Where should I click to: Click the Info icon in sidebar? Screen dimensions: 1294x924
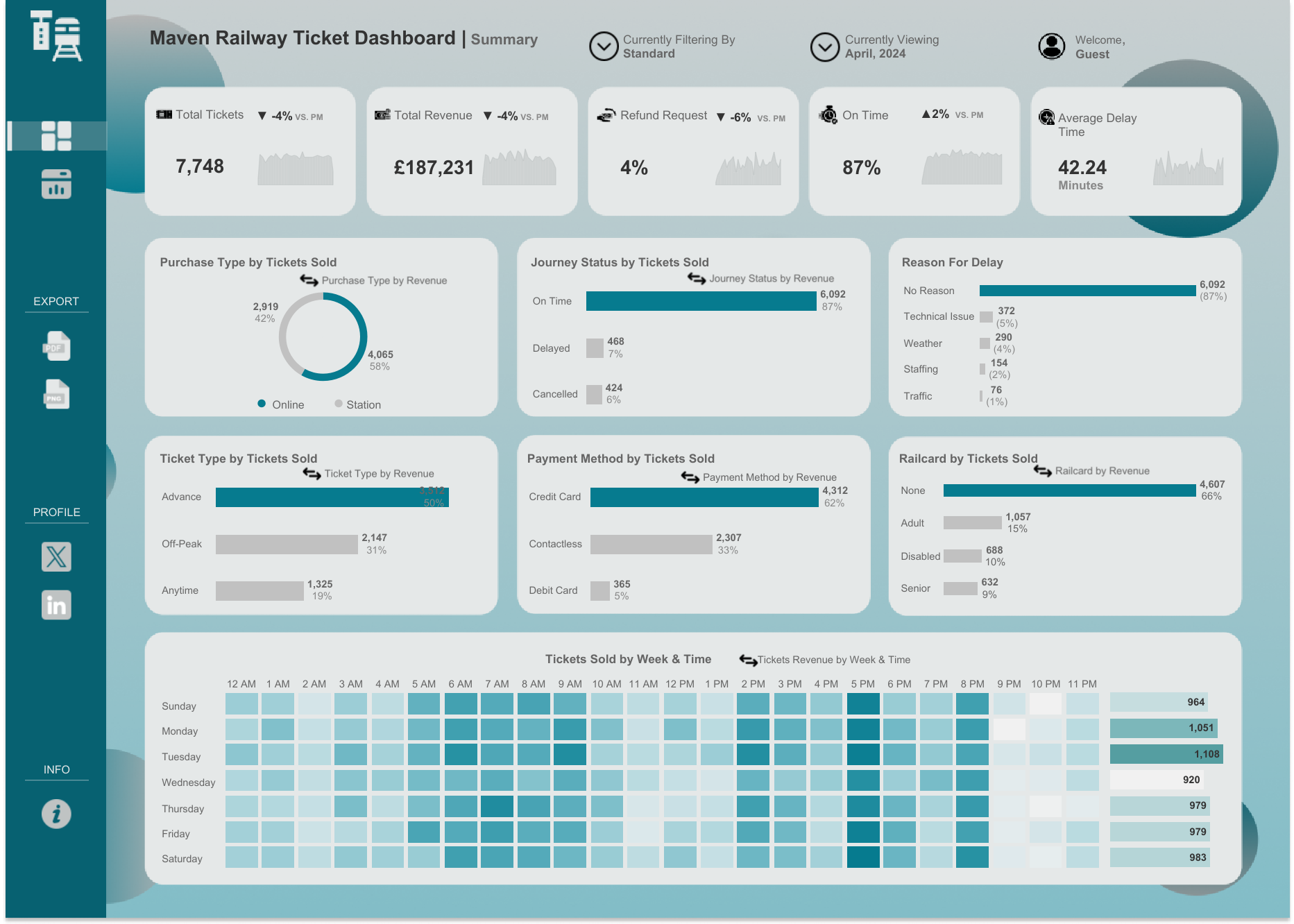click(56, 814)
